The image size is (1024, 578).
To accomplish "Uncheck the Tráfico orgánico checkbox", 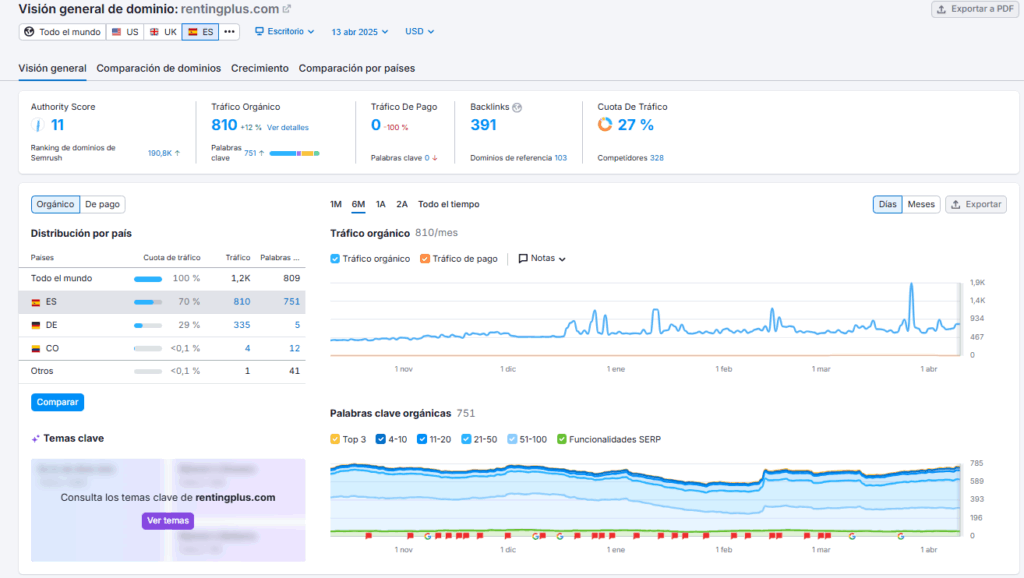I will point(335,258).
